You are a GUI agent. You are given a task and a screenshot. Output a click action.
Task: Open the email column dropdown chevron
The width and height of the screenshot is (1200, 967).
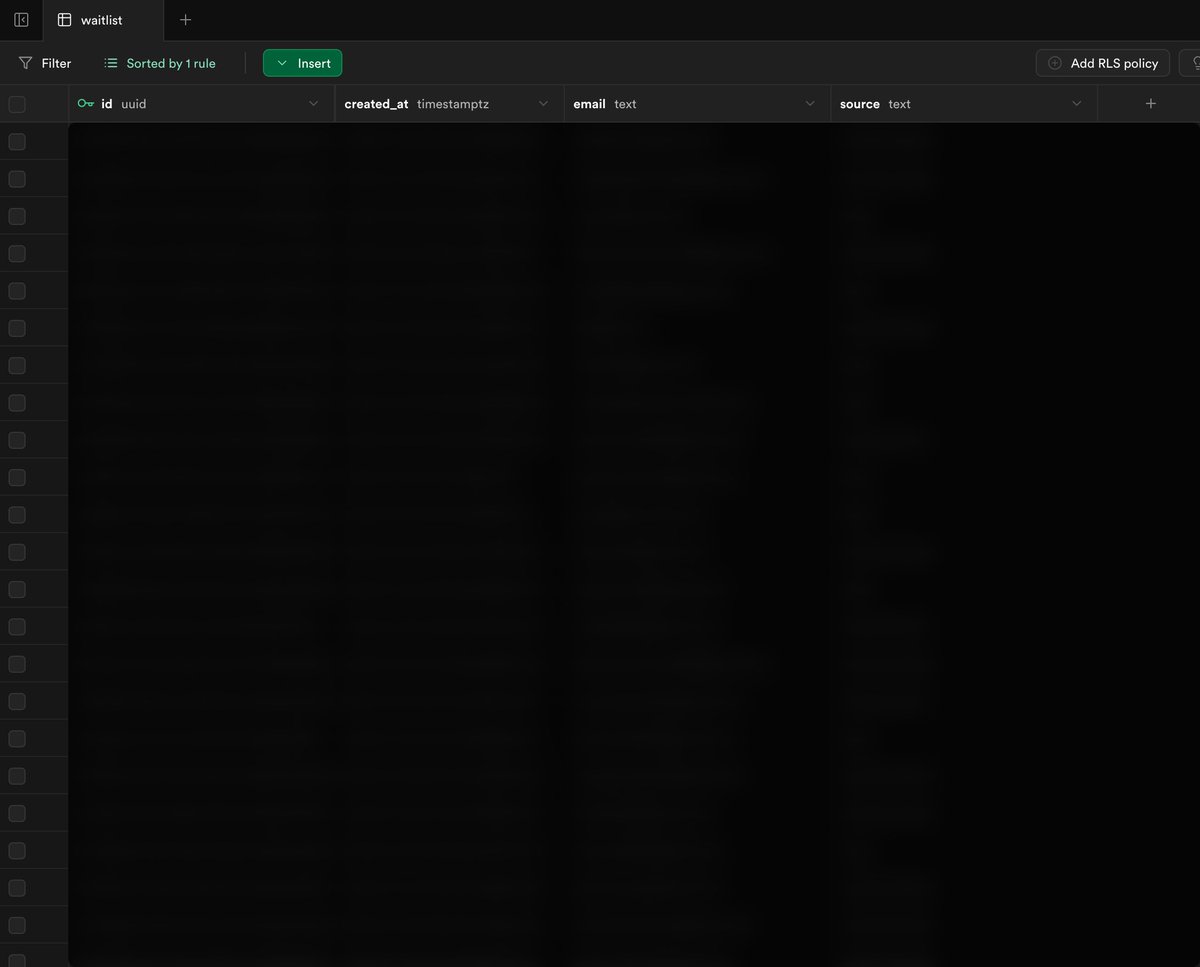pos(810,104)
